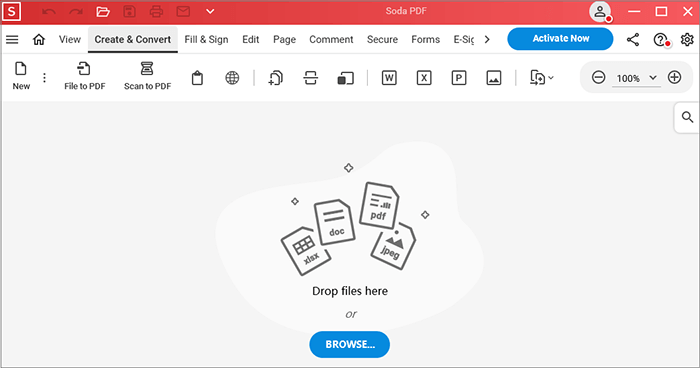The width and height of the screenshot is (700, 368).
Task: Convert PDF to Word icon
Action: (389, 78)
